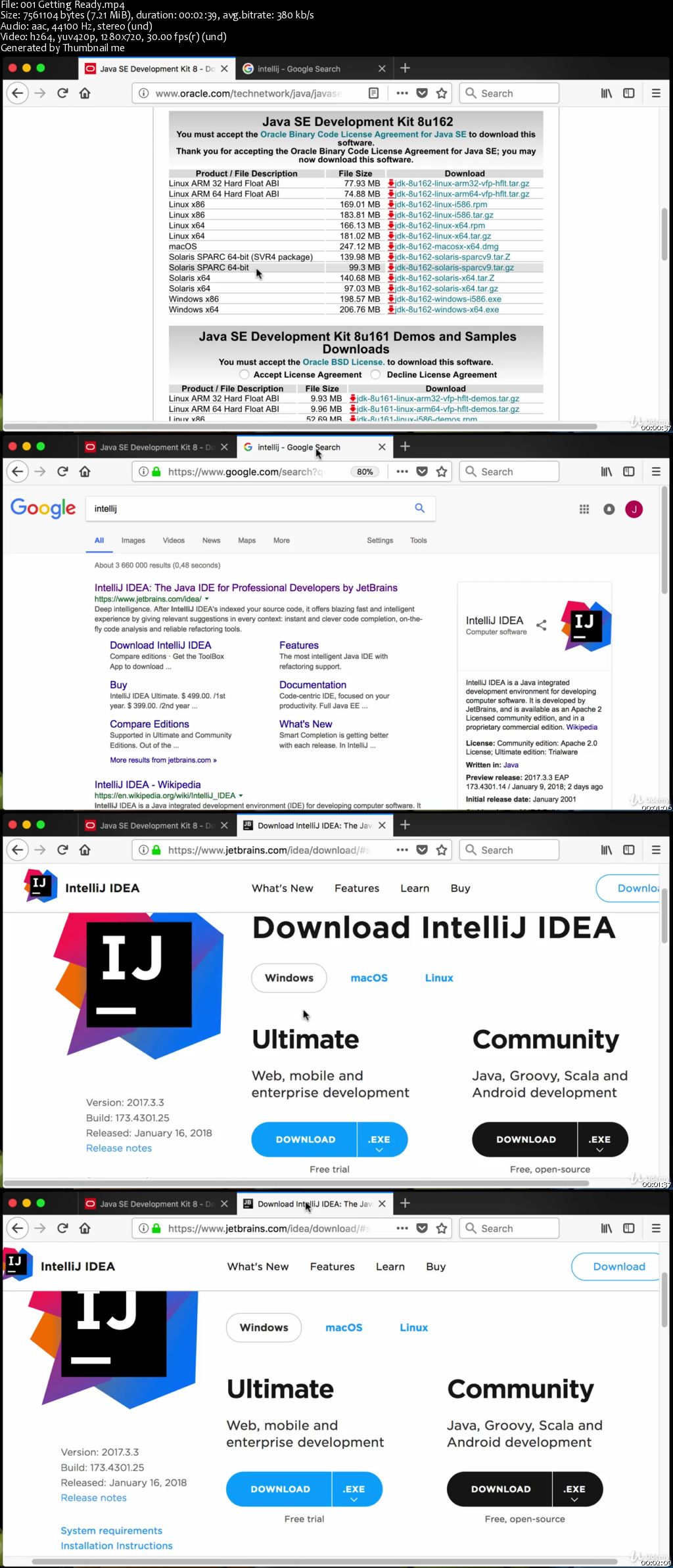Switch to Videos tab on Google results
Screen dimensions: 673x1568
[x=174, y=540]
